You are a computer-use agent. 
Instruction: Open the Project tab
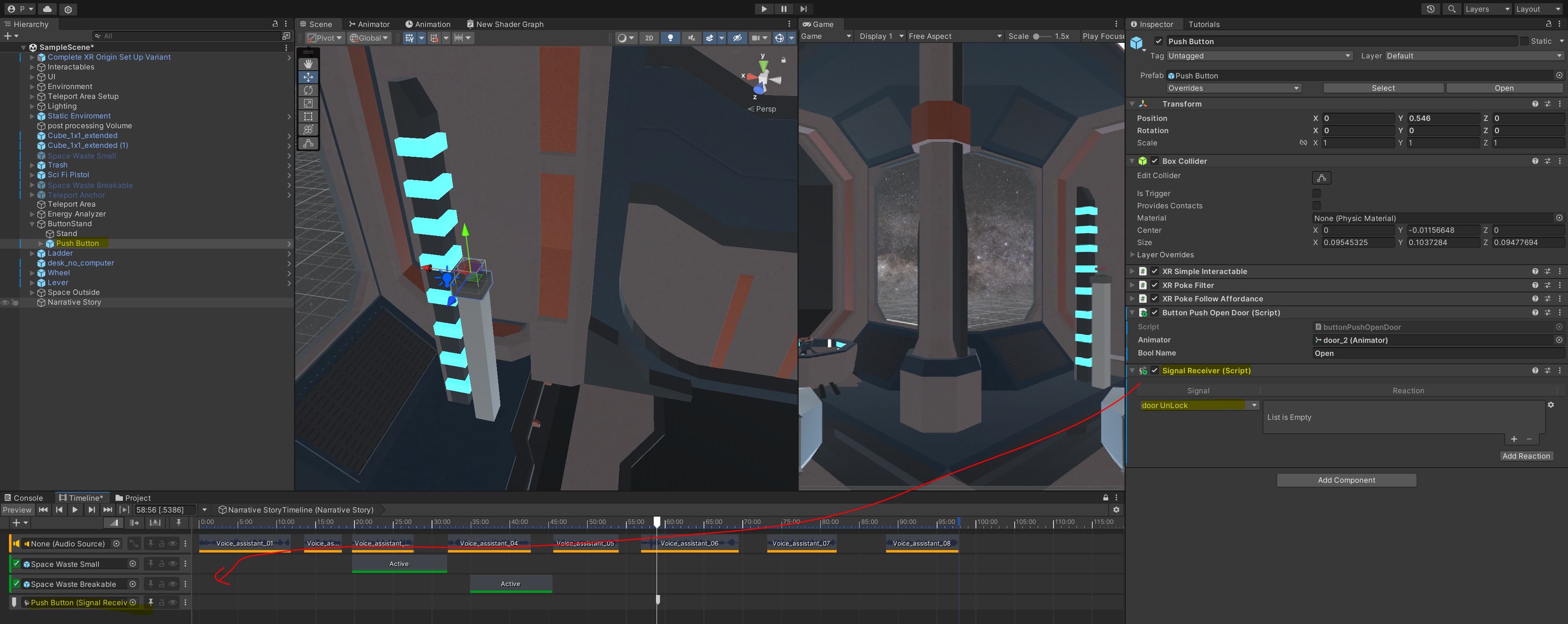click(x=133, y=498)
